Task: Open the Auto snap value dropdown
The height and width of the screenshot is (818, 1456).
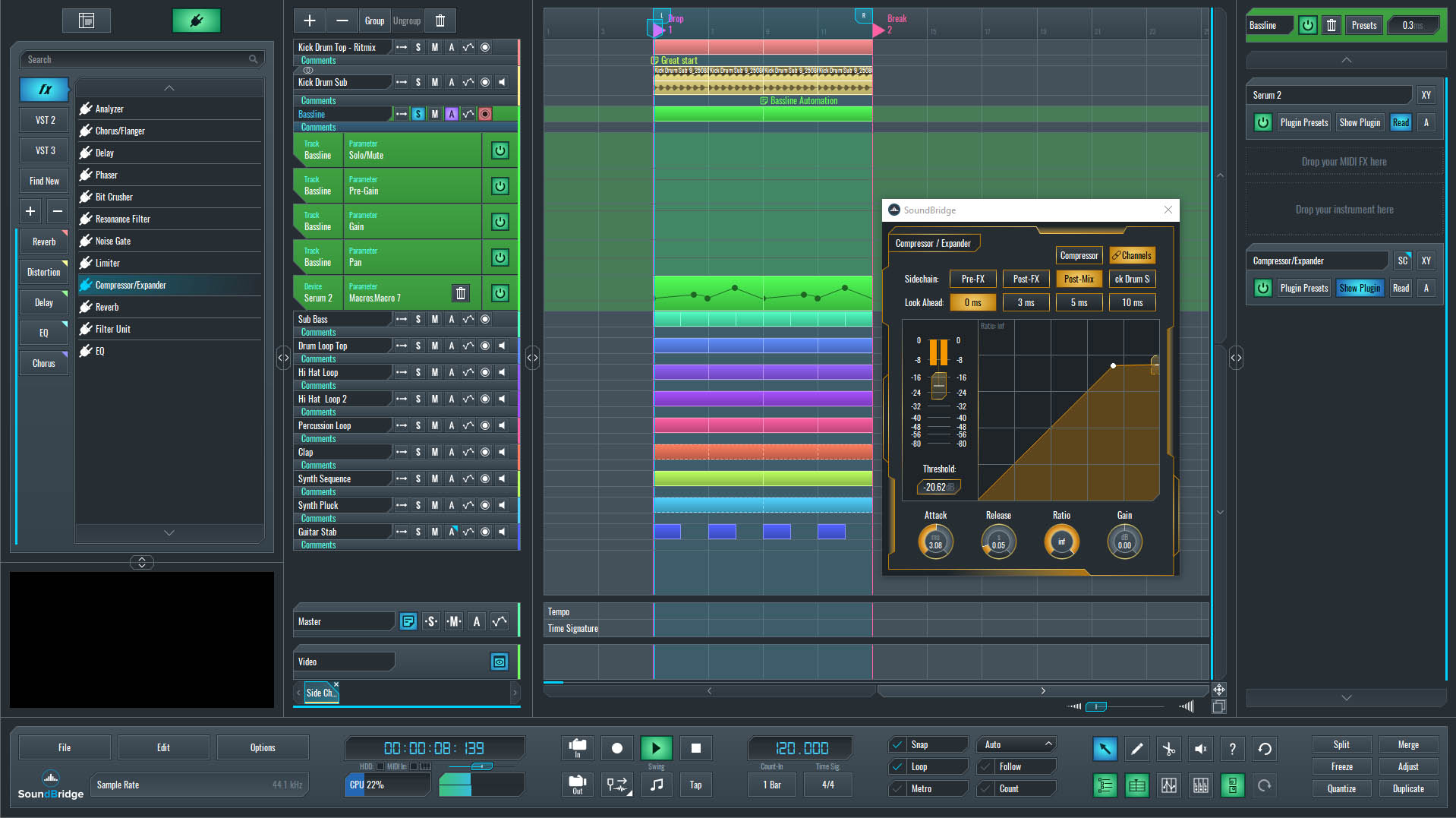Action: [x=1017, y=744]
